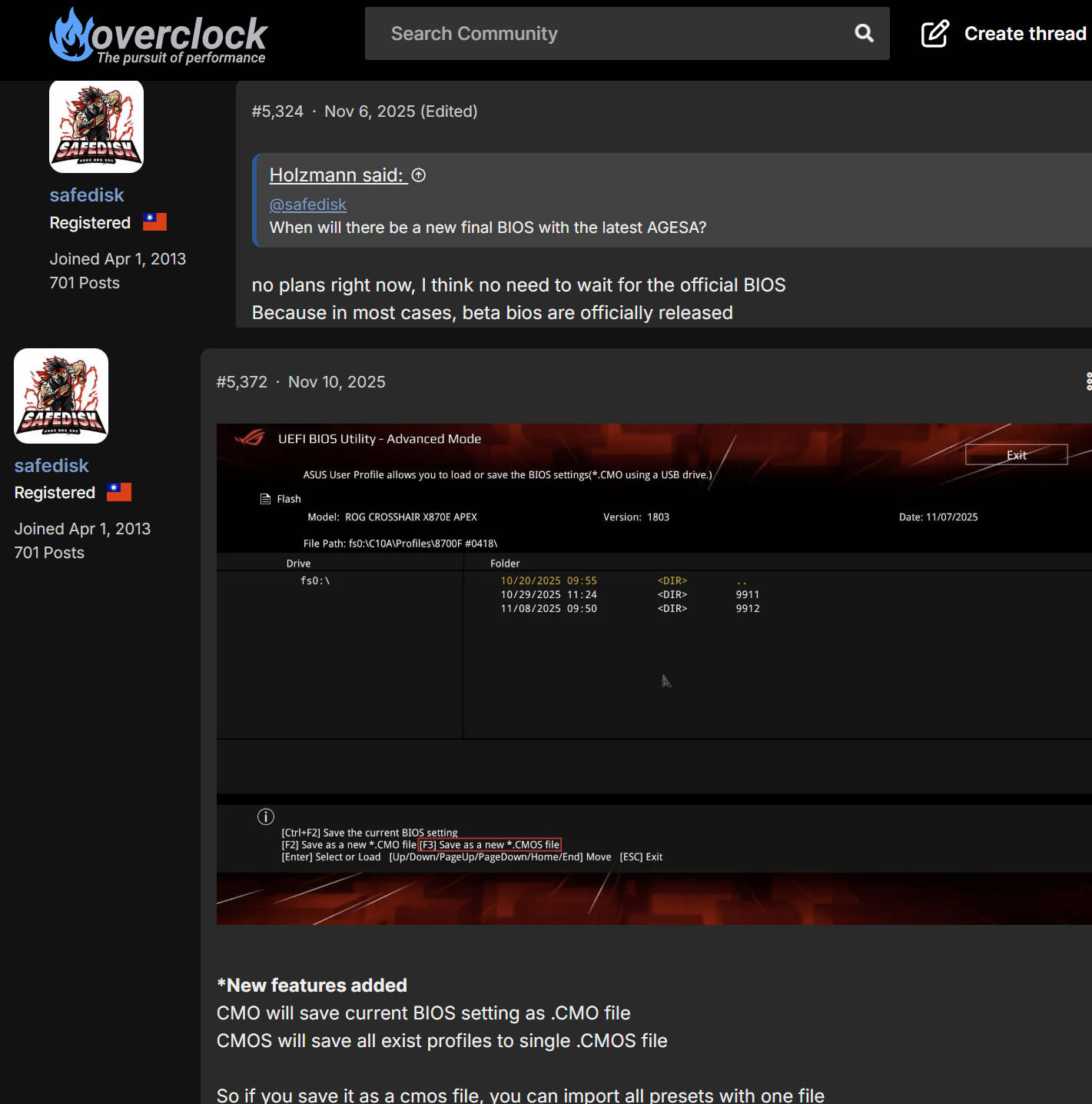Open the safedisk avatar beside post #5,372
Image resolution: width=1092 pixels, height=1104 pixels.
pos(61,396)
